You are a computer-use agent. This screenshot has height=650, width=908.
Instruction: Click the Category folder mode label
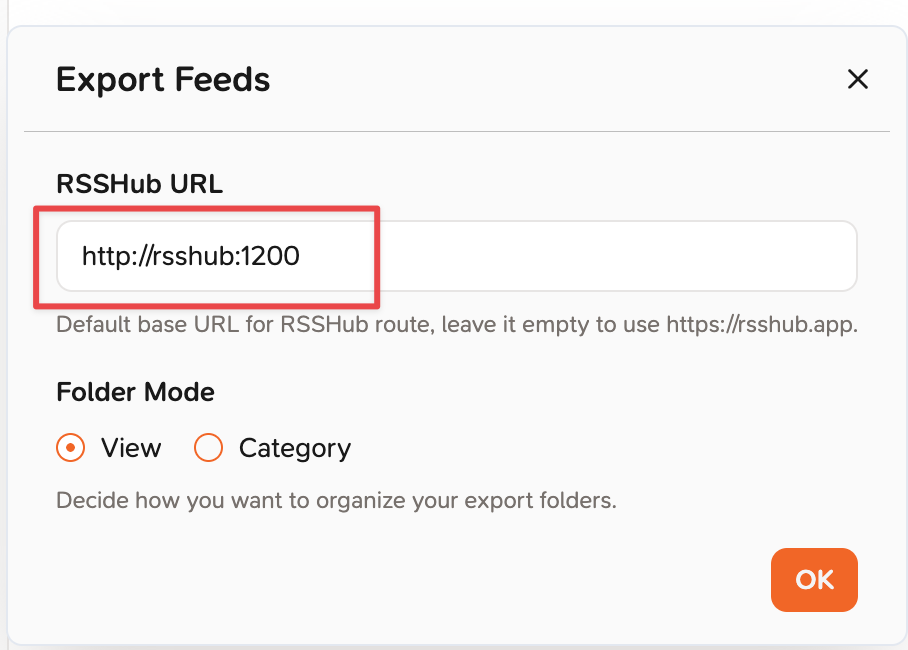click(295, 448)
